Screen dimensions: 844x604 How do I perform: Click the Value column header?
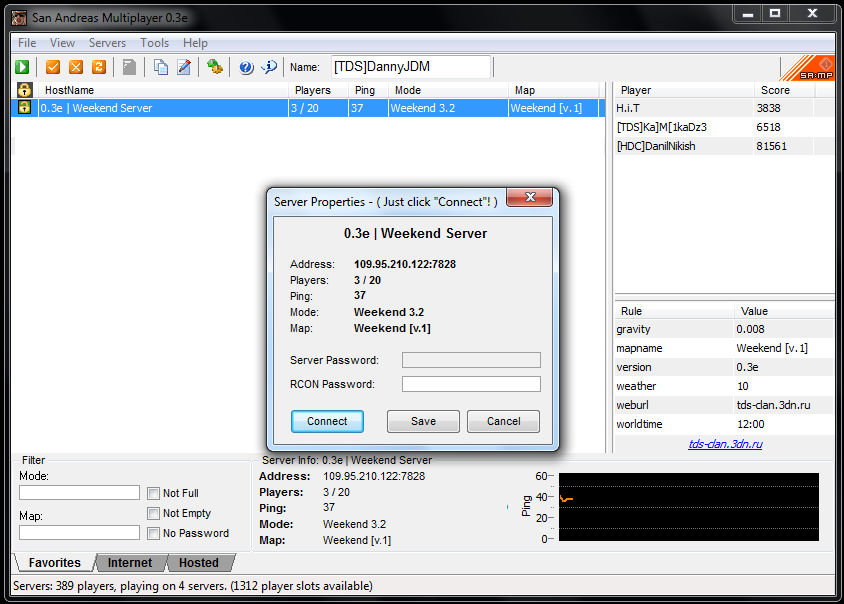(784, 311)
